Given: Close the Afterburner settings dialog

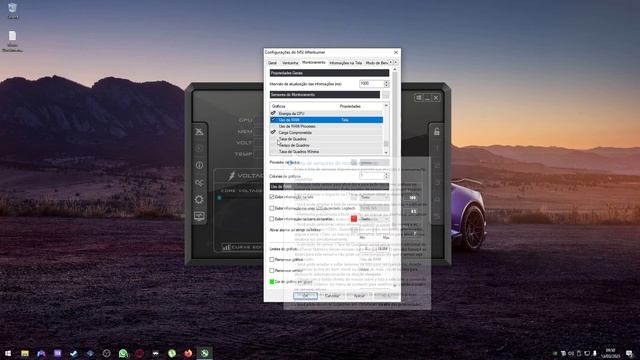Looking at the screenshot, I should [396, 52].
